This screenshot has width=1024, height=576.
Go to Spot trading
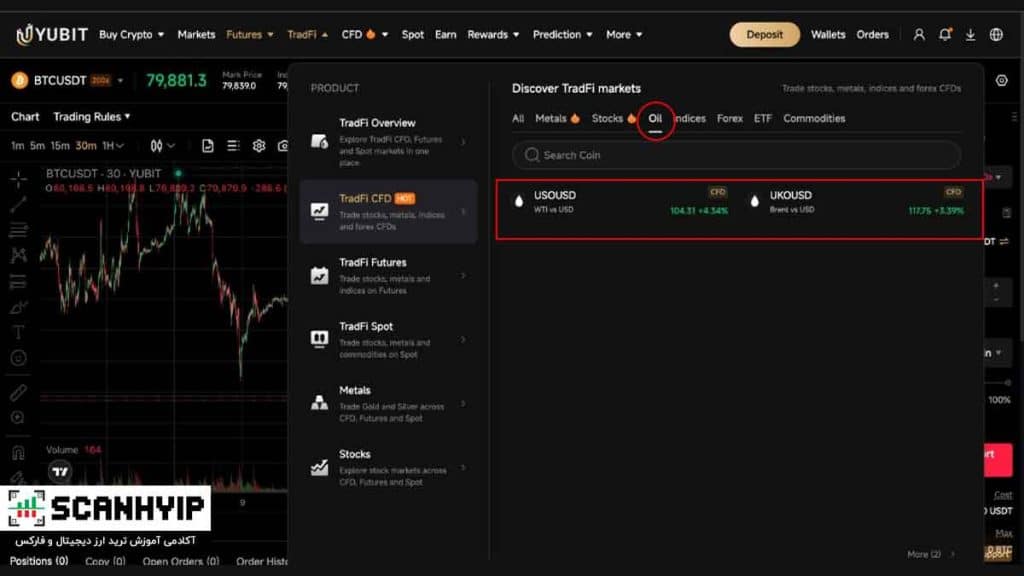(412, 35)
